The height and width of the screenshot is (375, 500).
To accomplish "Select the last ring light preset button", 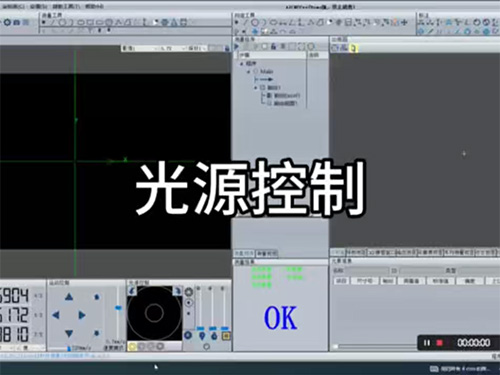I will point(160,346).
